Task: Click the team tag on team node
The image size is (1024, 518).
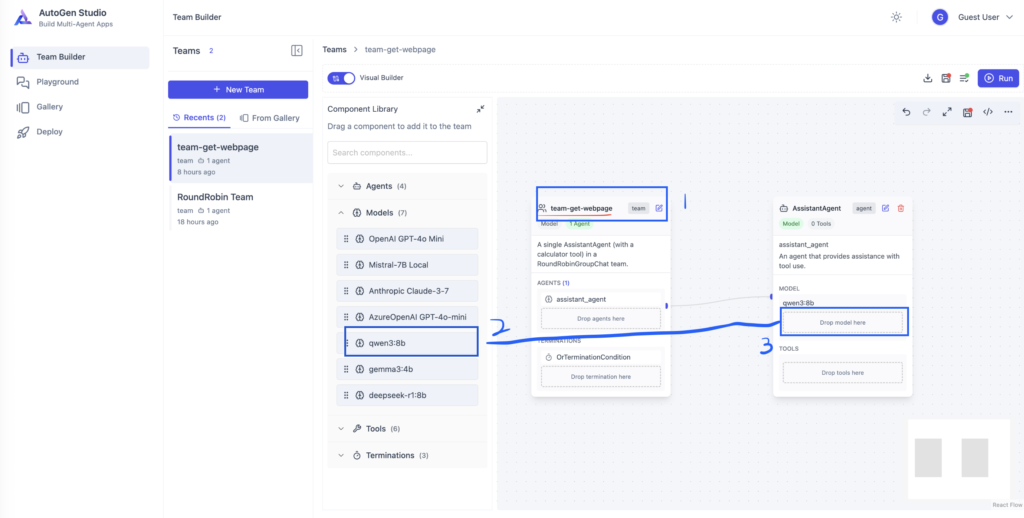Action: (639, 208)
